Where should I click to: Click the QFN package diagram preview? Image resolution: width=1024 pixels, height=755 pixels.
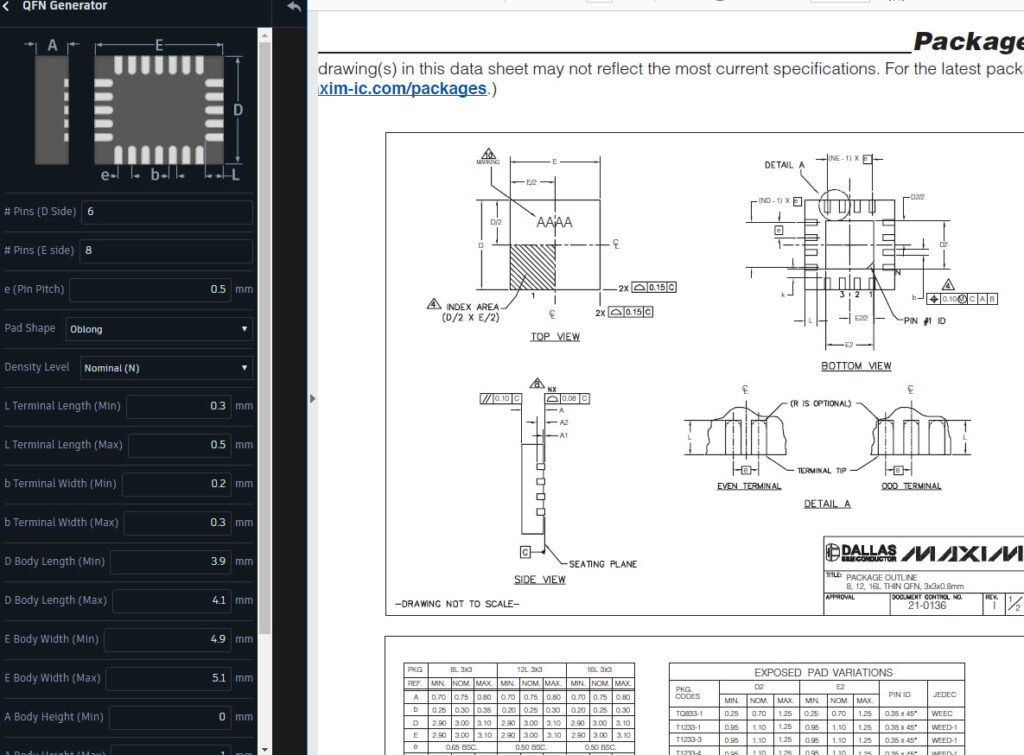pyautogui.click(x=136, y=110)
